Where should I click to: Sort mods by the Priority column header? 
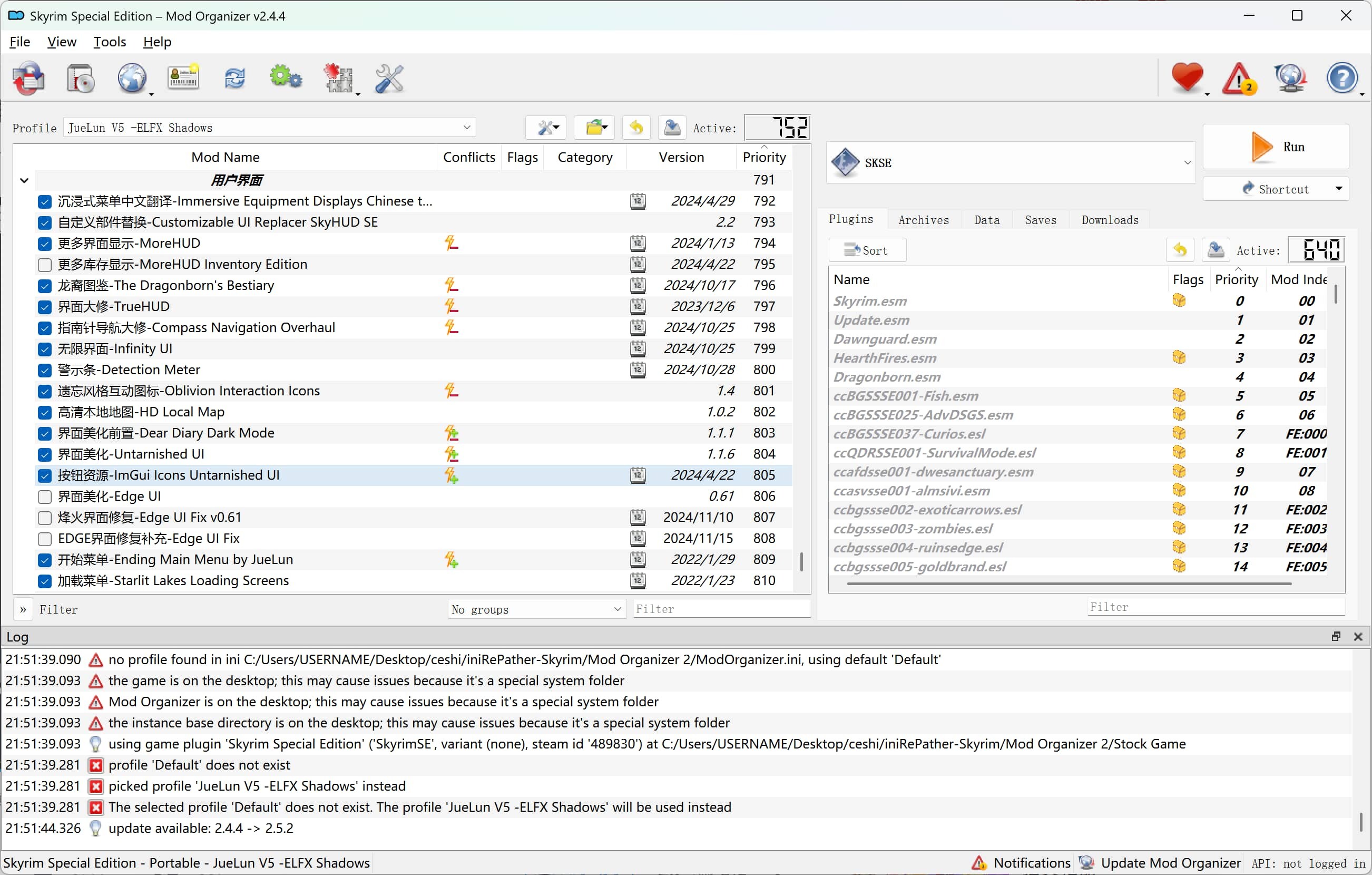coord(764,157)
